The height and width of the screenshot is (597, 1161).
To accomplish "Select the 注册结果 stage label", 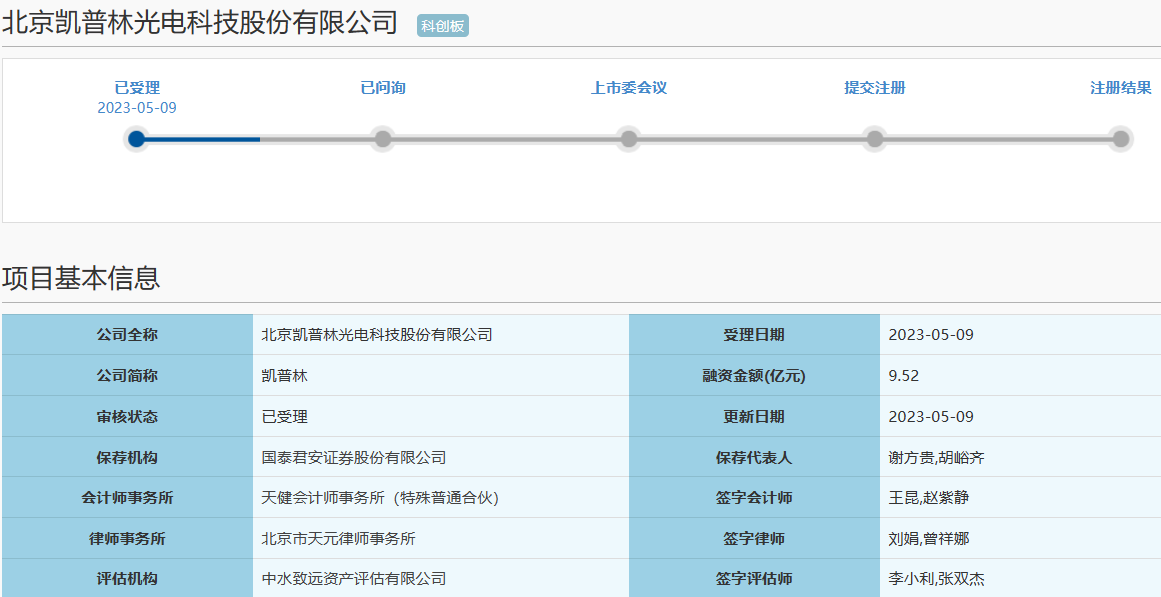I will coord(1120,87).
